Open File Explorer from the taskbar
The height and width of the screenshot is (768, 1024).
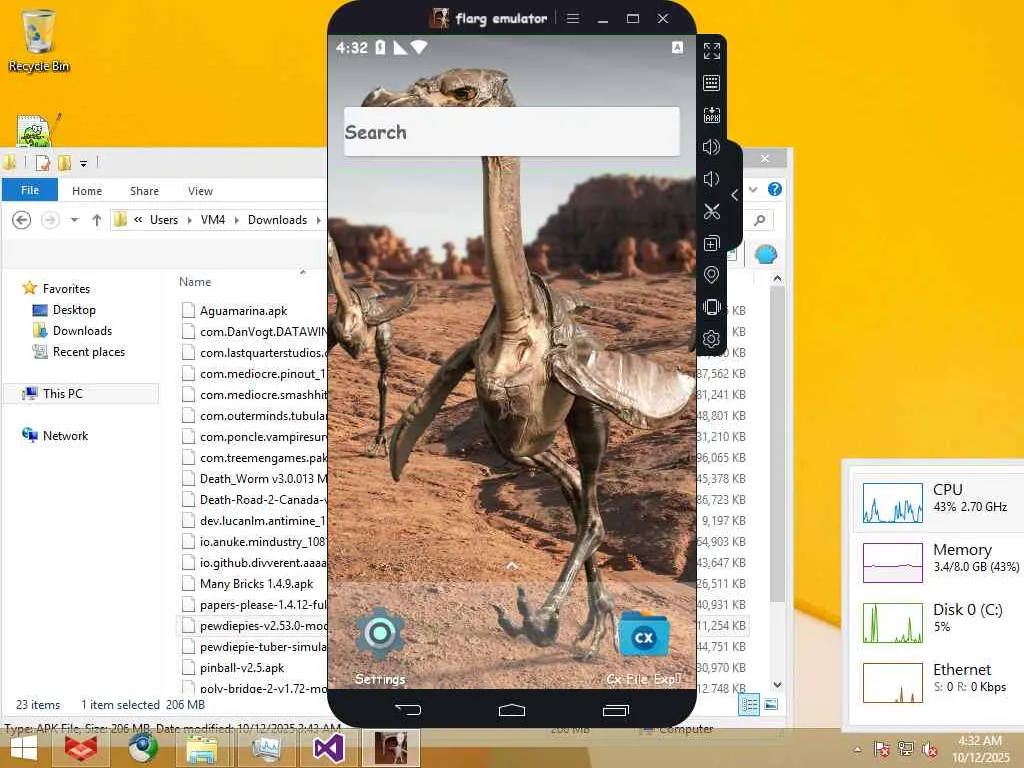[x=202, y=749]
